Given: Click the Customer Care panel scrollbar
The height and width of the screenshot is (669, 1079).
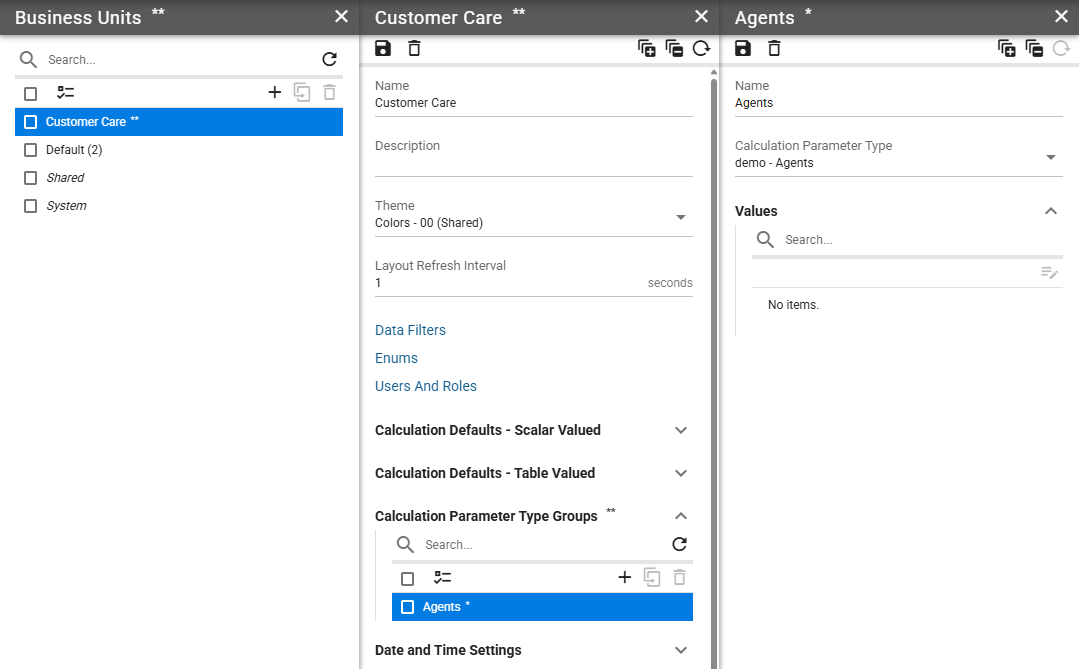Looking at the screenshot, I should (x=714, y=372).
